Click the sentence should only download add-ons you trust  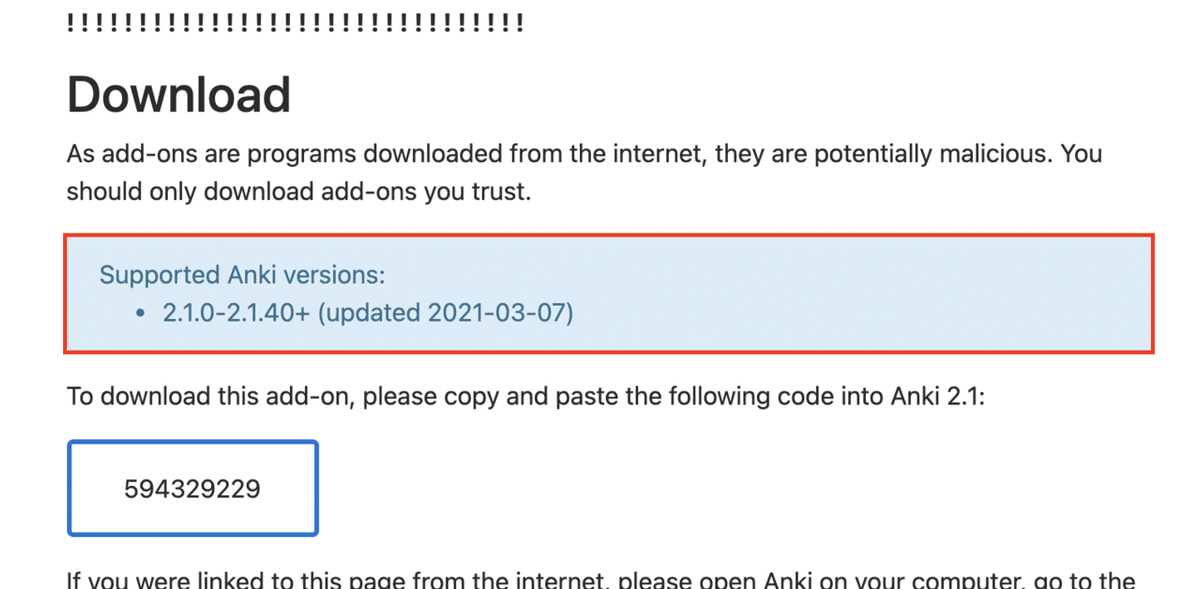[x=298, y=191]
